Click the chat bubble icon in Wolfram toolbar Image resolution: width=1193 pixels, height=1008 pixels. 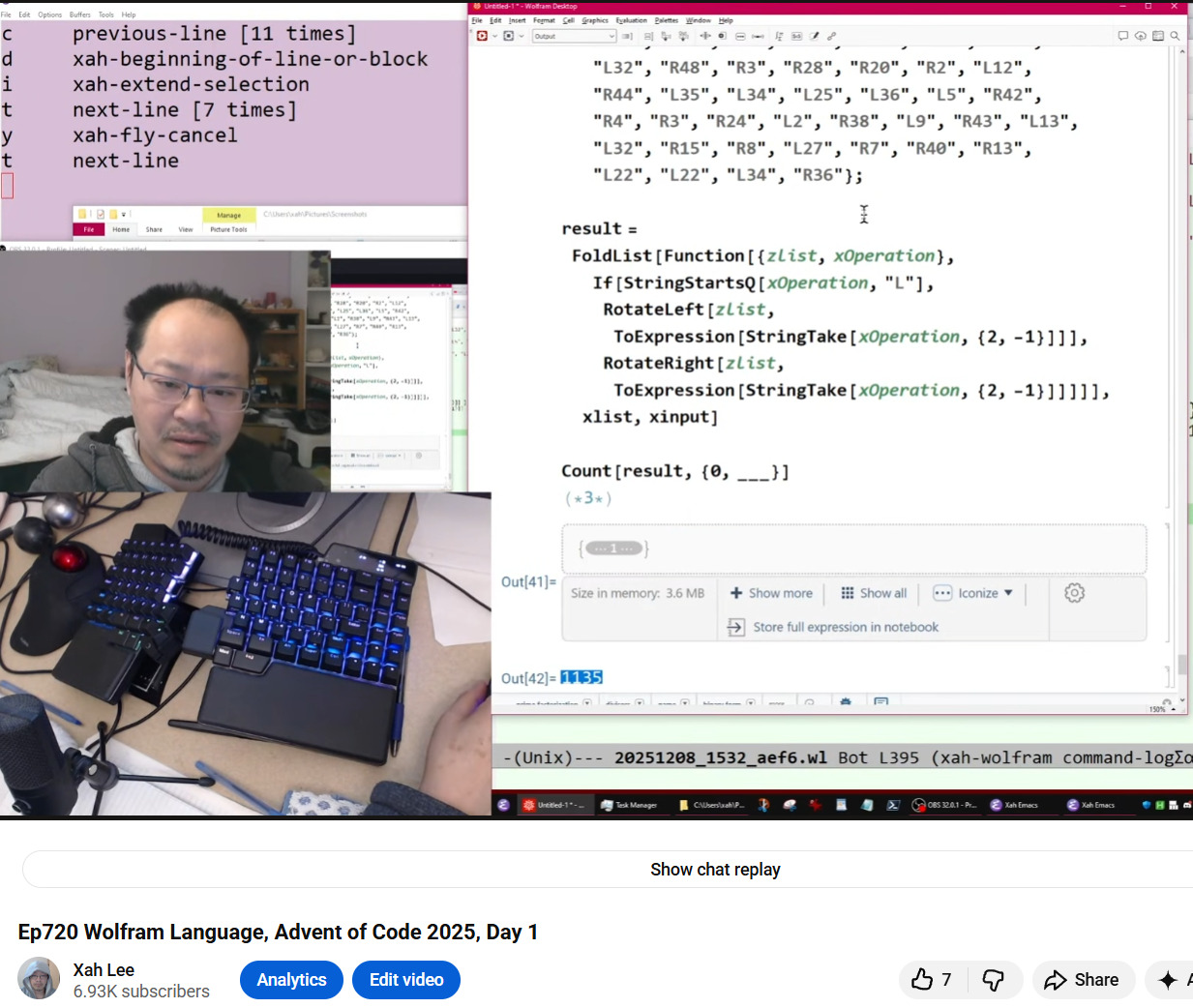click(1122, 36)
